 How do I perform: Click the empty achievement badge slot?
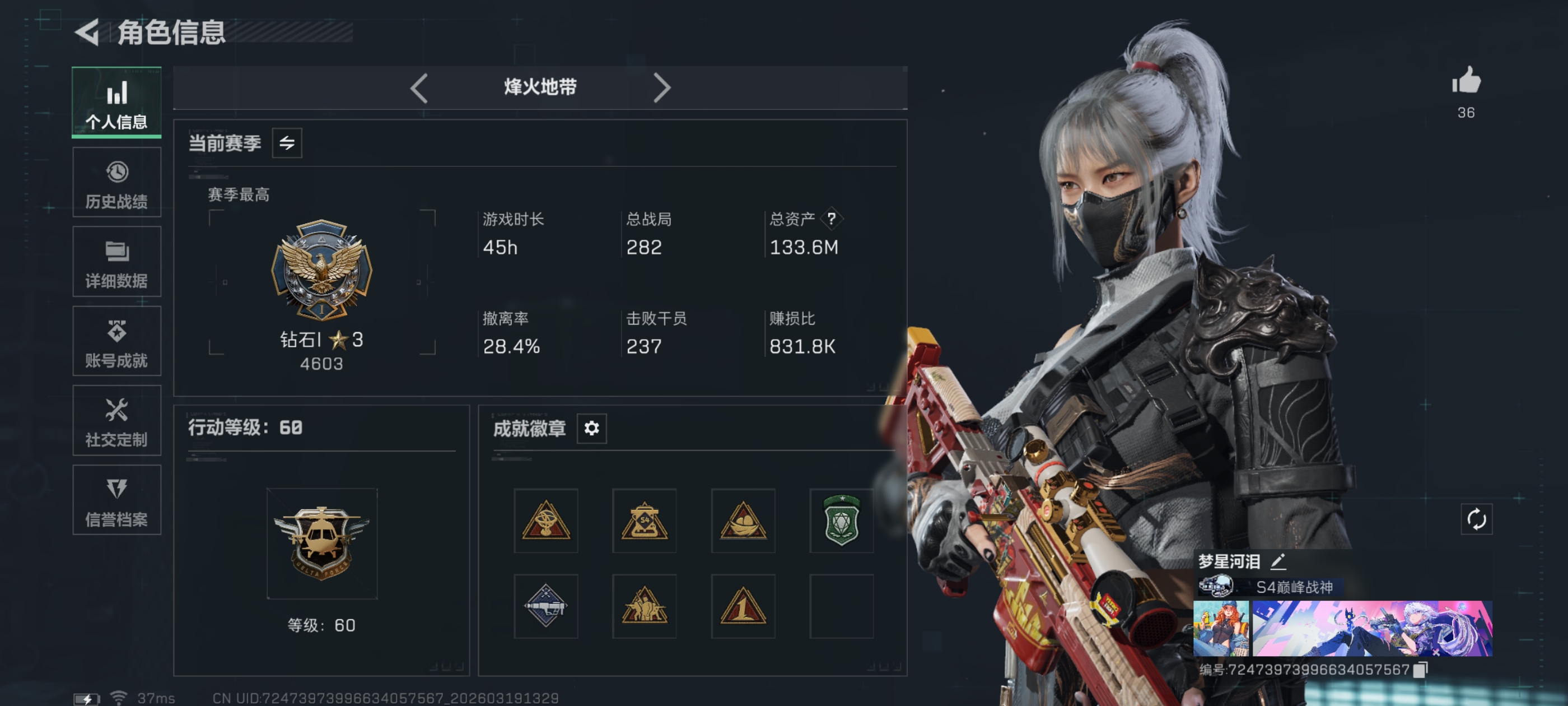pyautogui.click(x=841, y=606)
